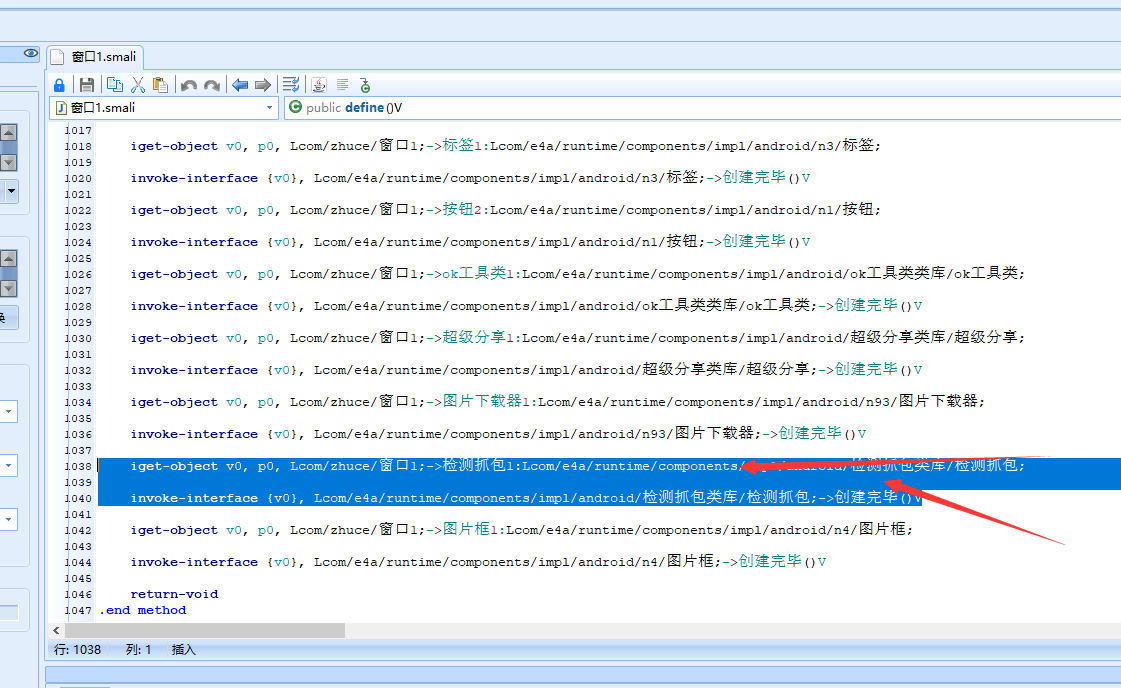Click the 图片框1 field name on line 1042

470,529
